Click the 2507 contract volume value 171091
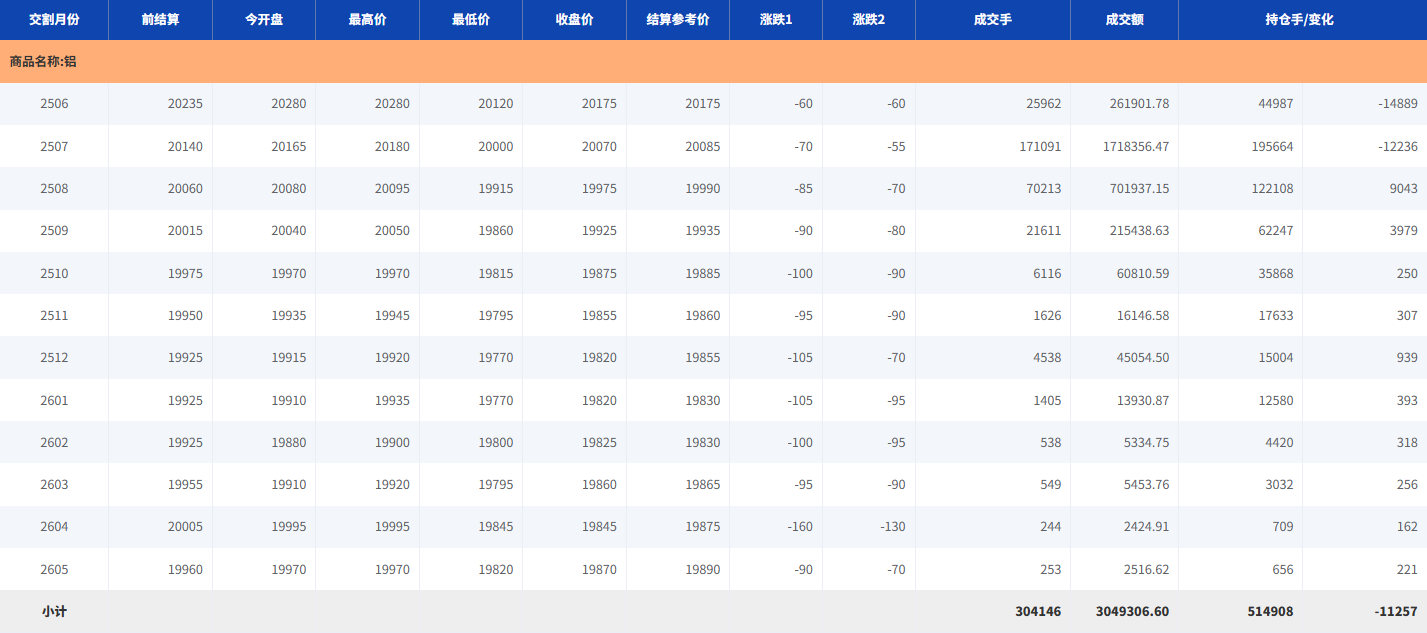 coord(1040,147)
